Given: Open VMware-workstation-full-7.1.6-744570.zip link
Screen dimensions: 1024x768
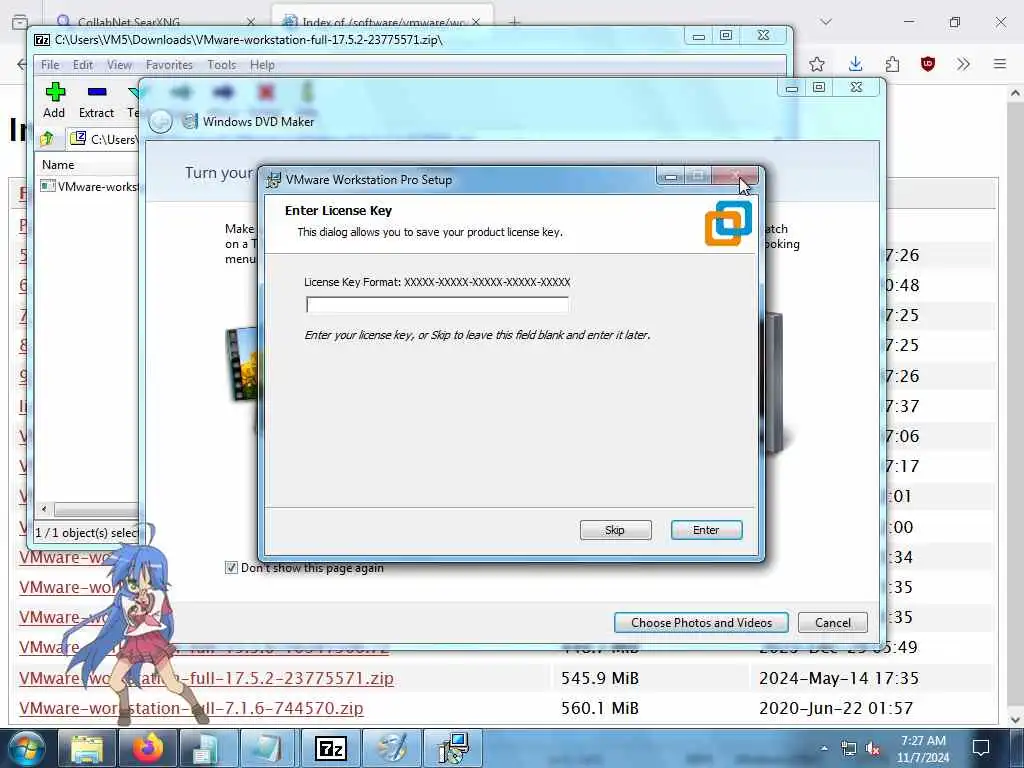Looking at the screenshot, I should pos(191,708).
